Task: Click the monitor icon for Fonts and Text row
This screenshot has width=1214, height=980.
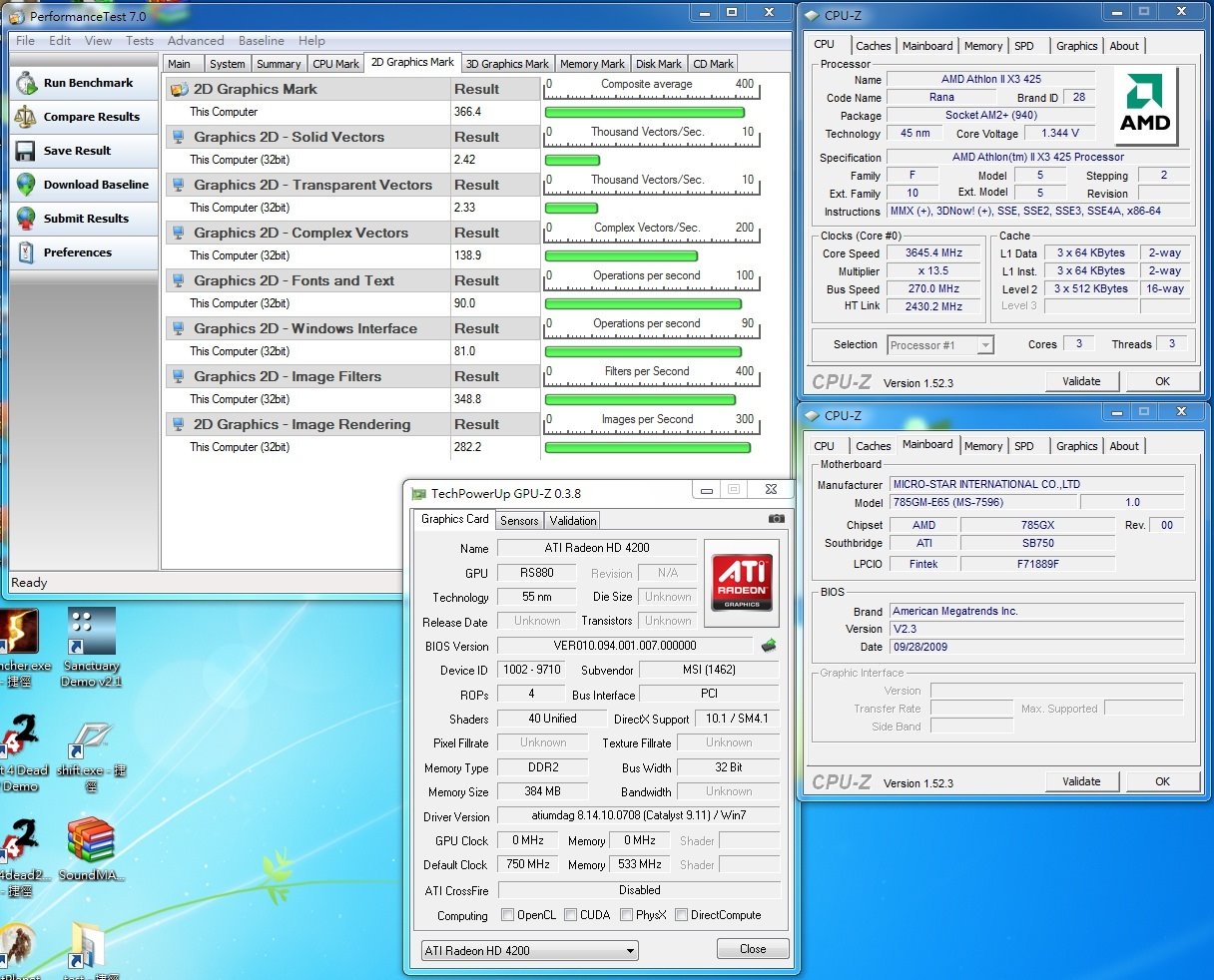Action: [178, 280]
